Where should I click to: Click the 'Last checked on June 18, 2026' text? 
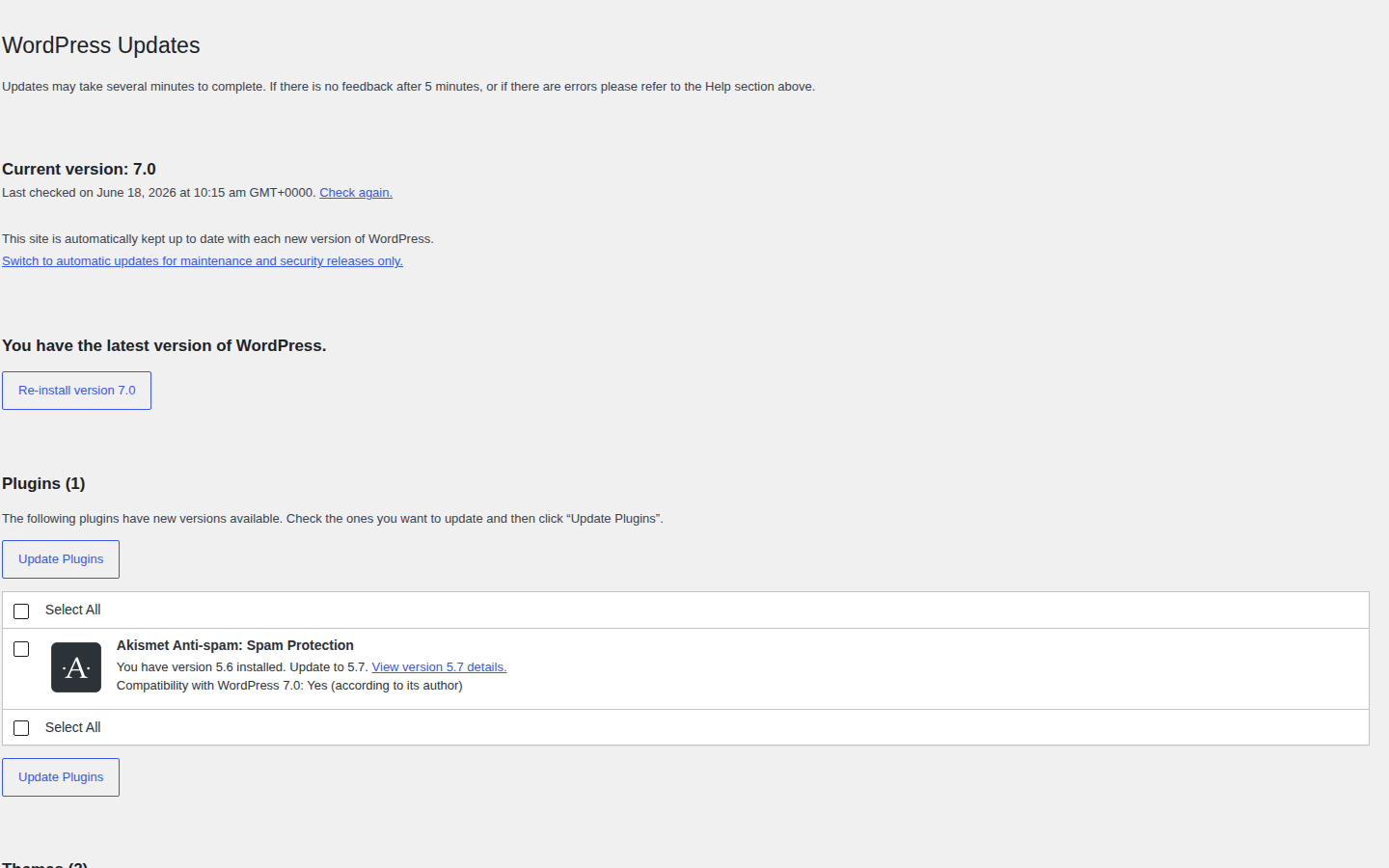(x=159, y=193)
